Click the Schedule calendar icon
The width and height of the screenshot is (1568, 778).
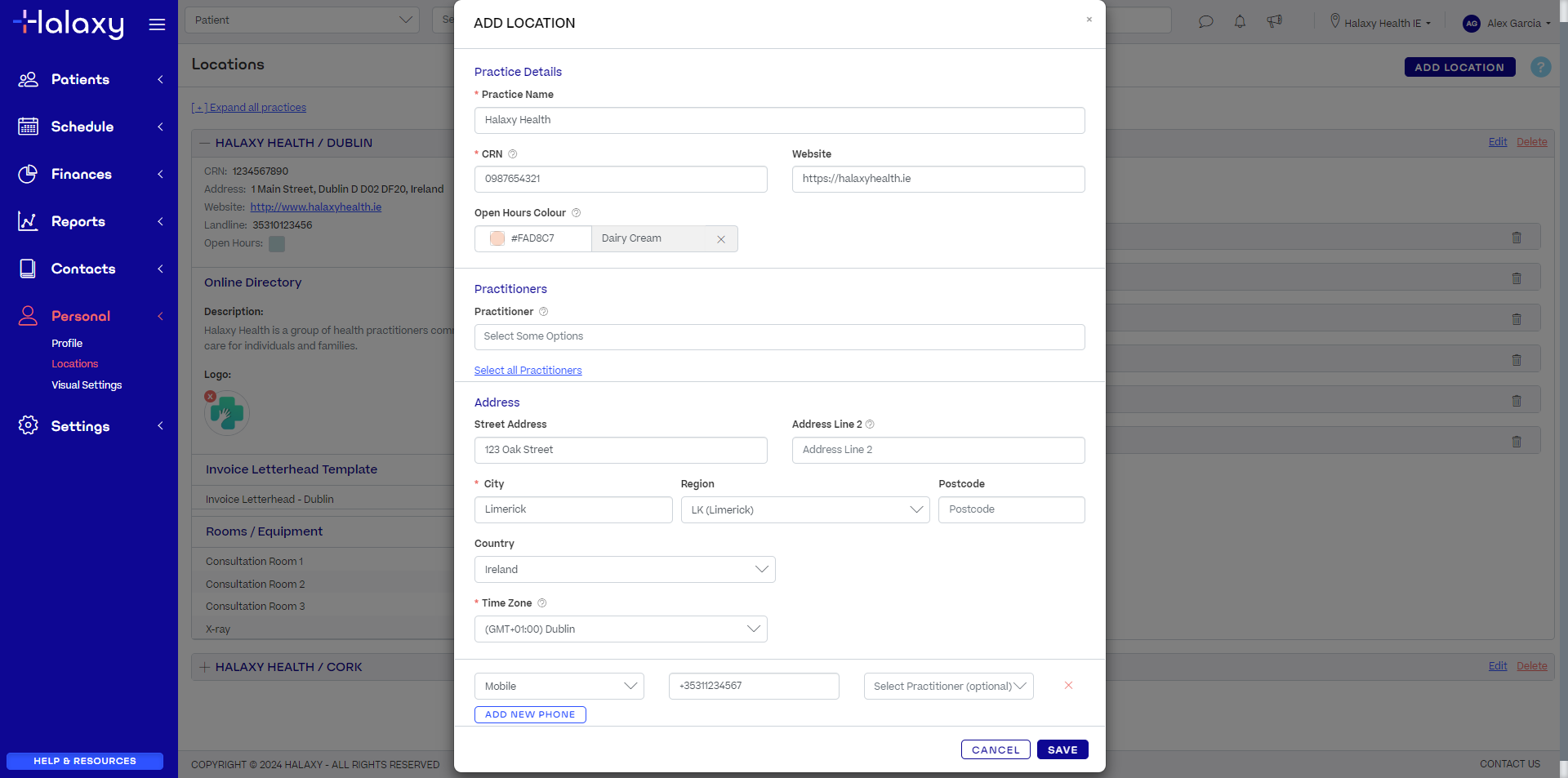pyautogui.click(x=29, y=127)
